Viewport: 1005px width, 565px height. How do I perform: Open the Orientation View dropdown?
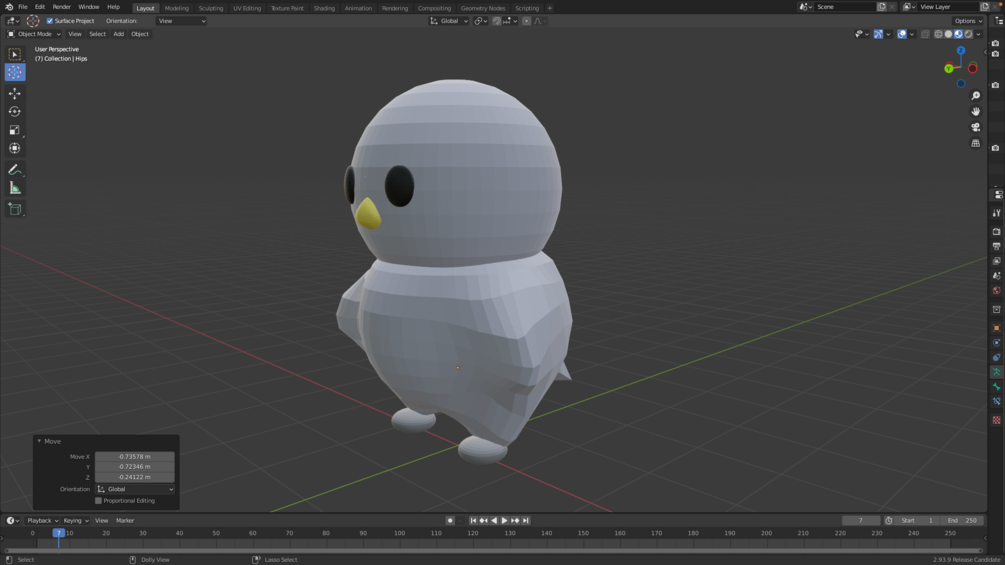pos(181,21)
